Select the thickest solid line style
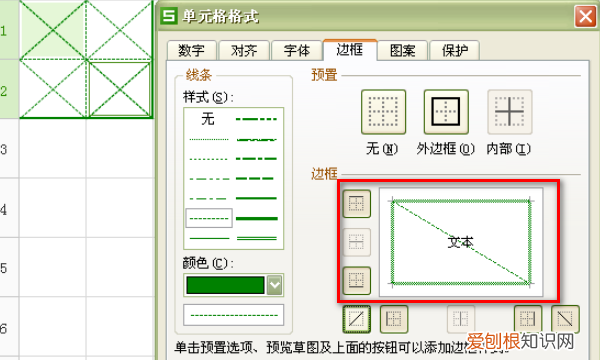This screenshot has height=360, width=600. click(256, 219)
